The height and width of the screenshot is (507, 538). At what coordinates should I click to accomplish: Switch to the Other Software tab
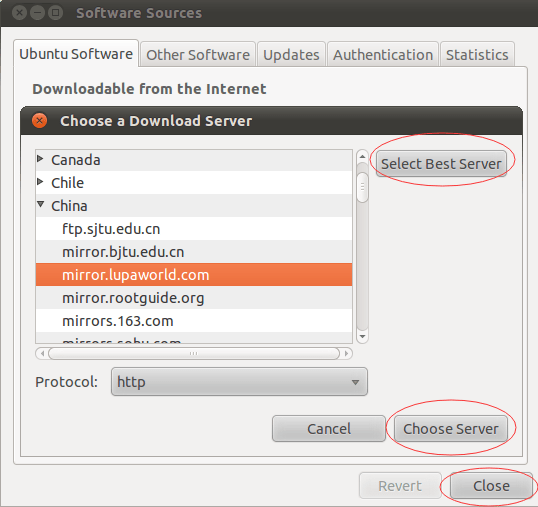point(198,55)
